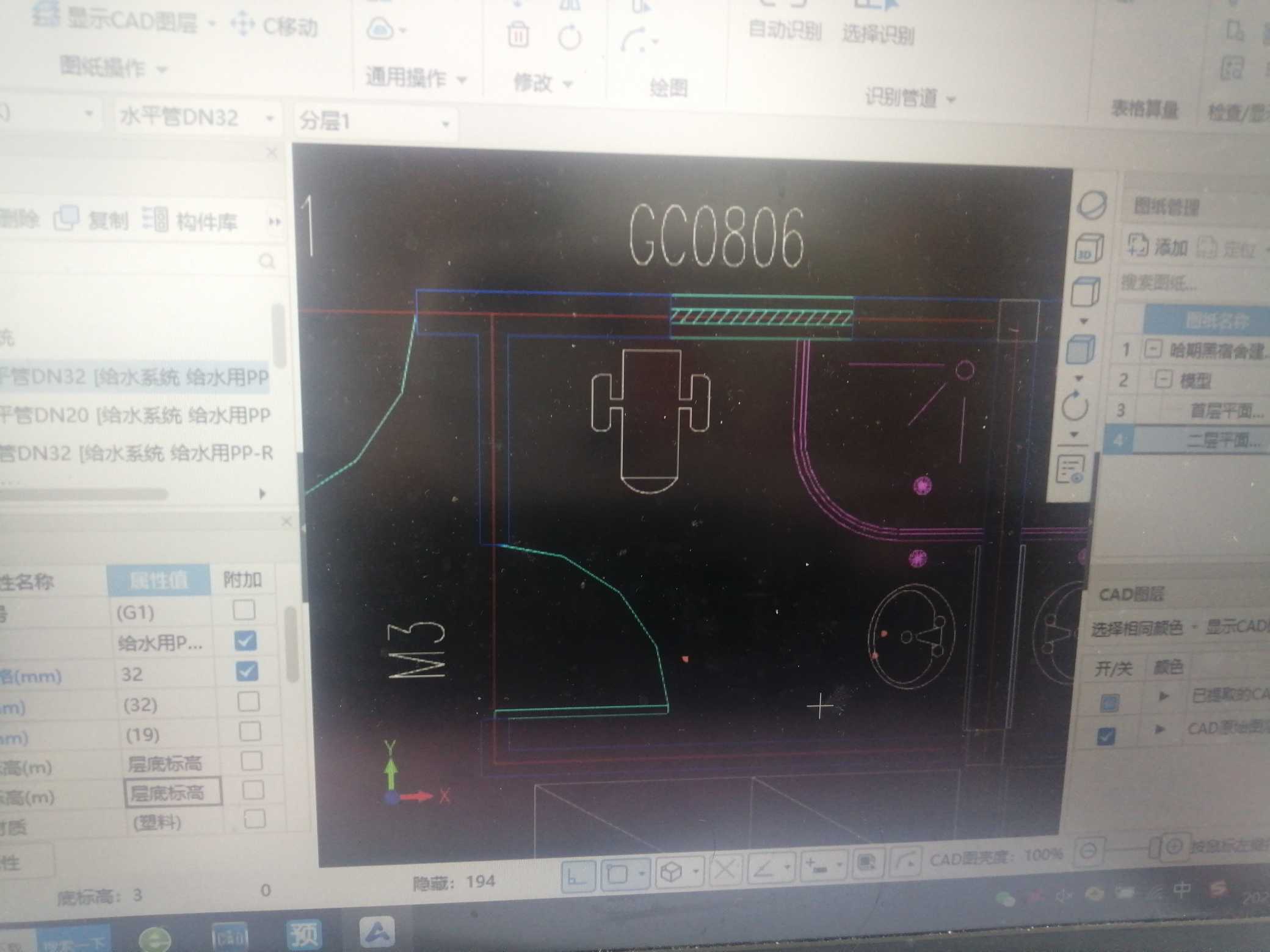Click the 选择识别 button
The height and width of the screenshot is (952, 1270).
click(878, 34)
